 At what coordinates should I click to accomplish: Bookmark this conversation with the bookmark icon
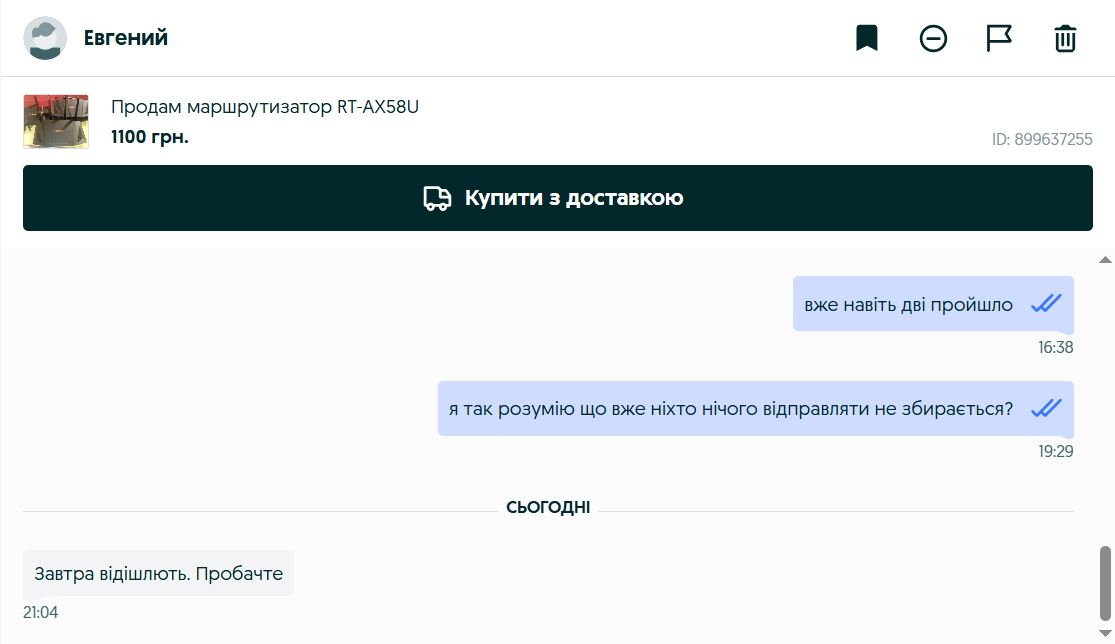(866, 39)
